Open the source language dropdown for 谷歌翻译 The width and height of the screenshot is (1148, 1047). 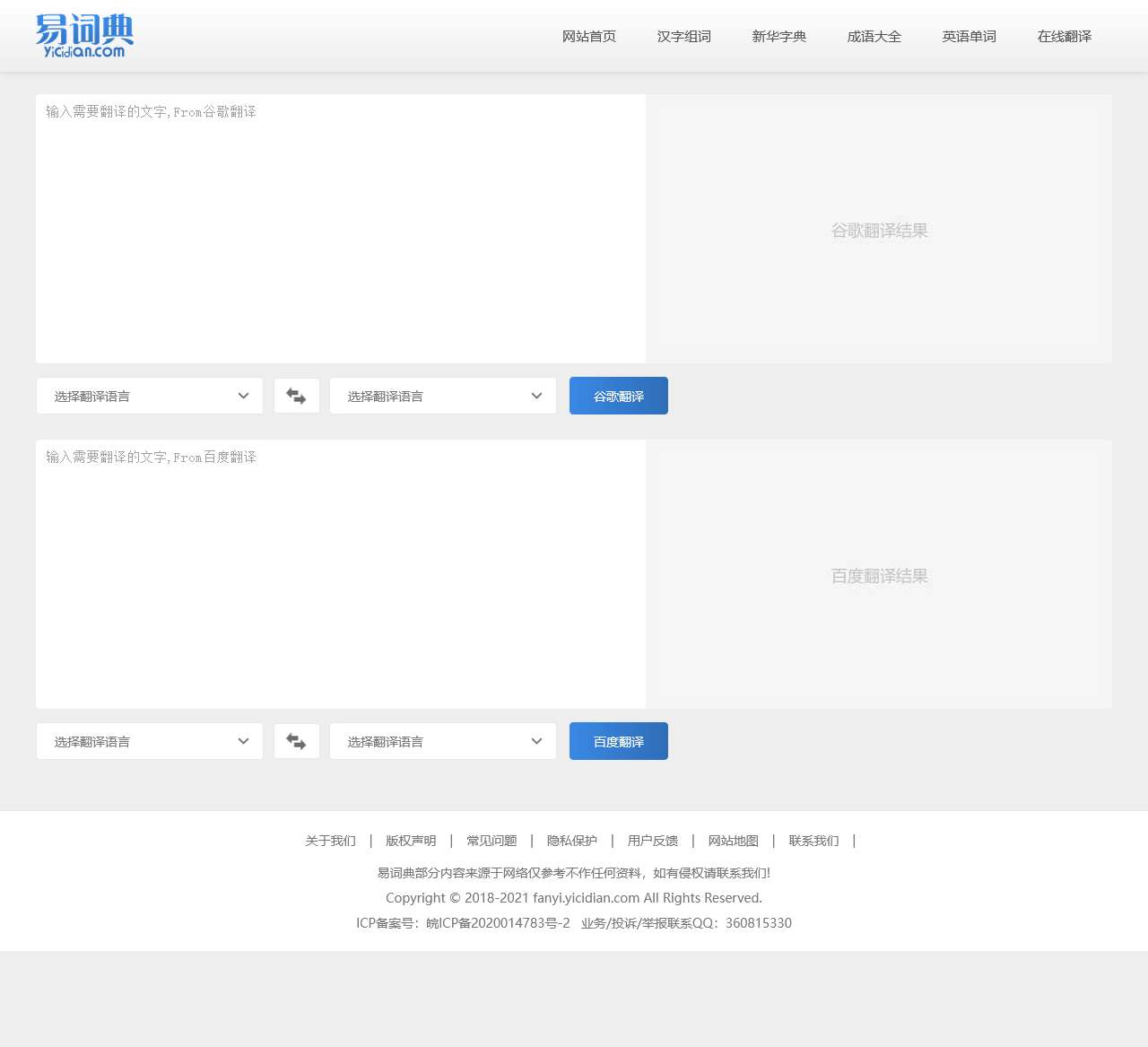coord(149,396)
